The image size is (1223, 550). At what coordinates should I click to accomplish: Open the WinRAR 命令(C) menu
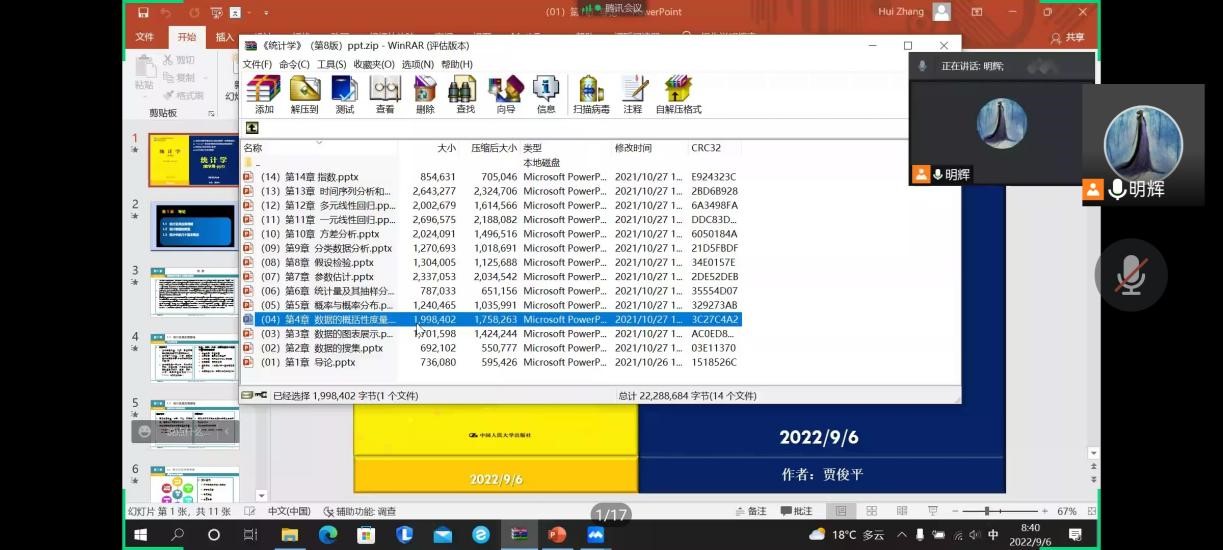pyautogui.click(x=294, y=64)
